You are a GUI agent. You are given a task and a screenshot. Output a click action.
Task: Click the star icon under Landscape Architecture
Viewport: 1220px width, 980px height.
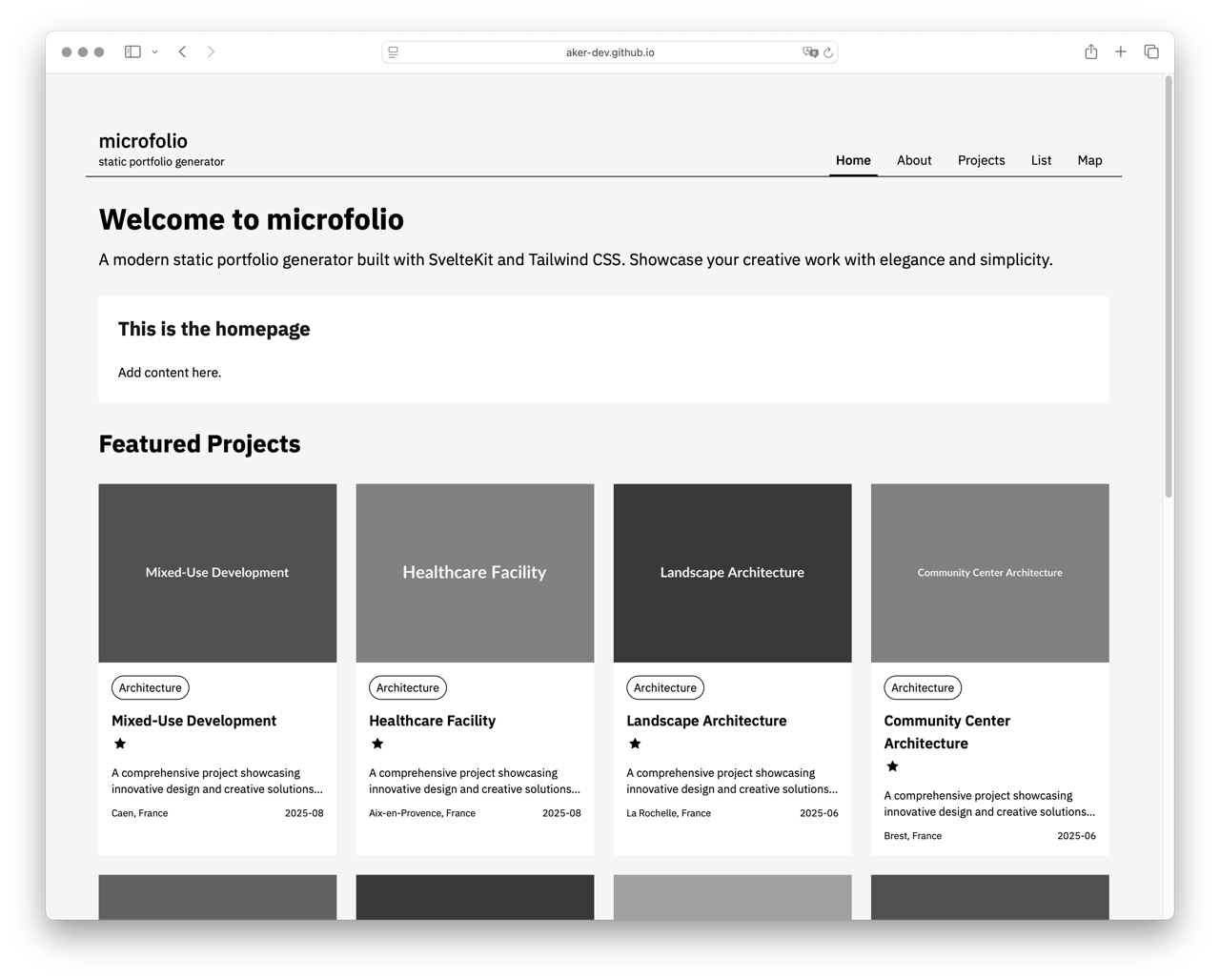(x=635, y=744)
